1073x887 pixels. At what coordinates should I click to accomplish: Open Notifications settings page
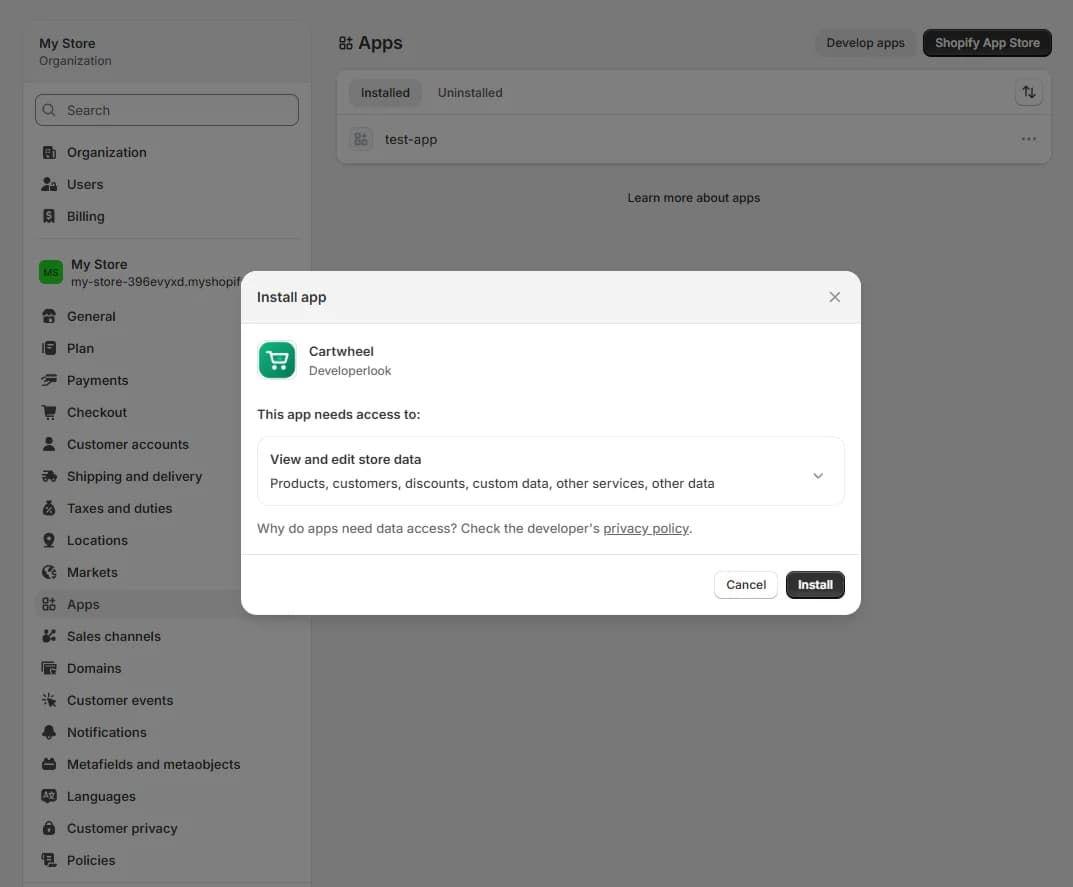click(167, 732)
